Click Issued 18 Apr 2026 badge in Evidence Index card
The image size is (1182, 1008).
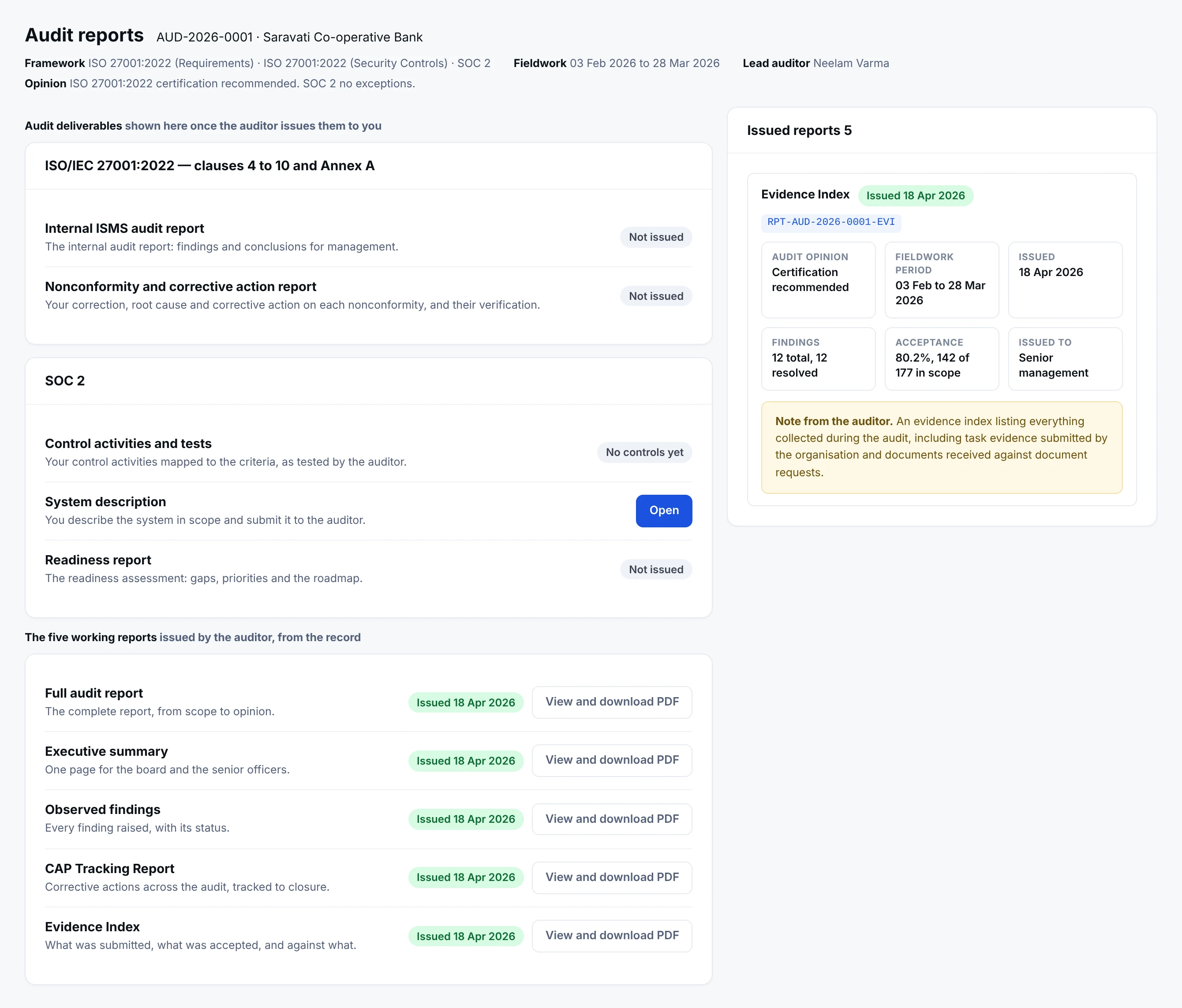[x=915, y=196]
